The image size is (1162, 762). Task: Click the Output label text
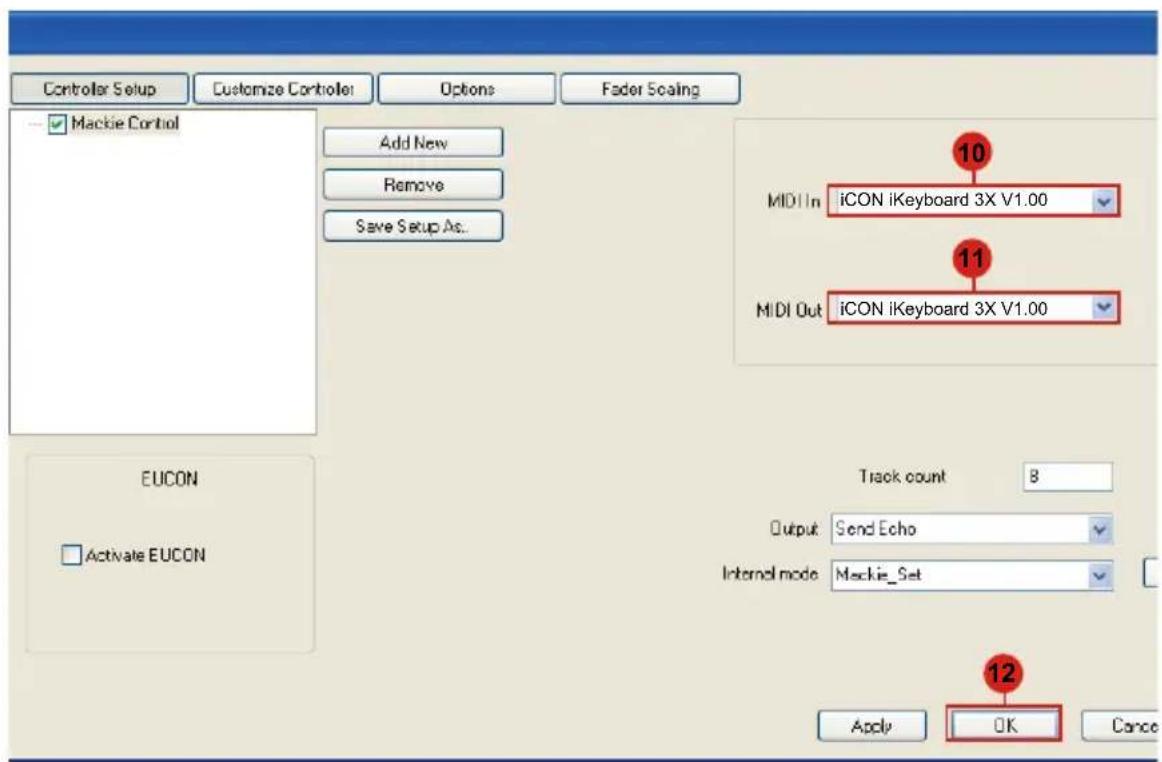click(794, 529)
